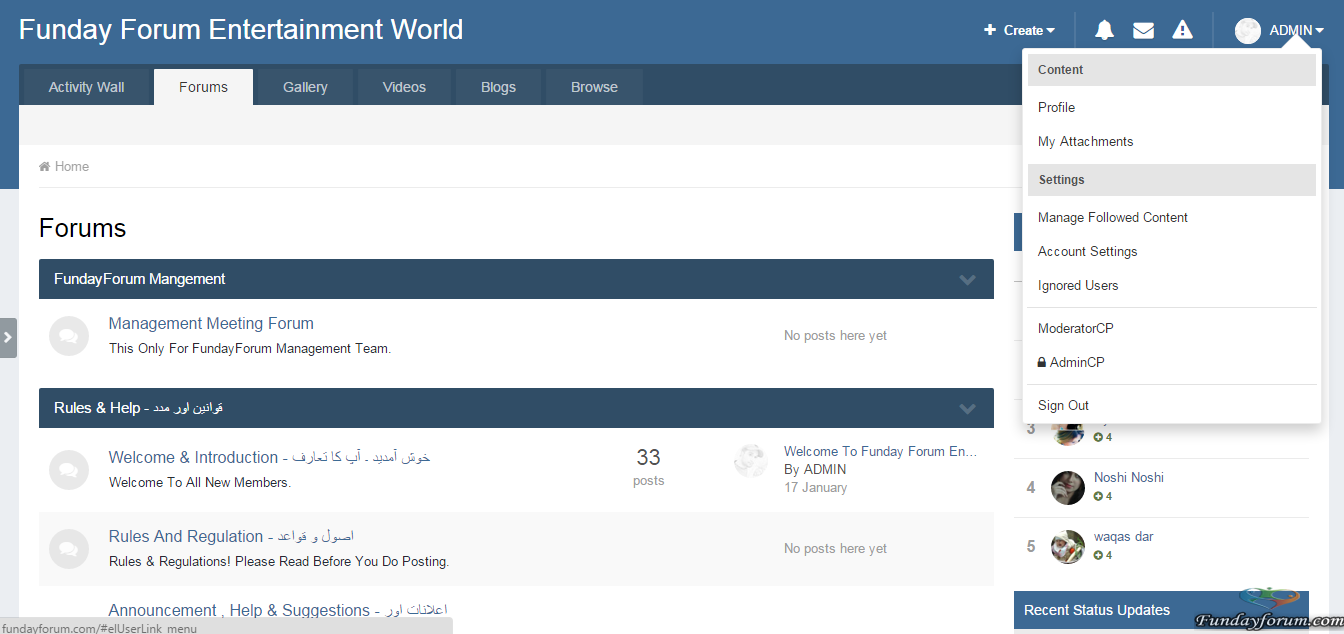Expand the left sidebar arrow handle
Screen dimensions: 1344x634
tap(8, 338)
